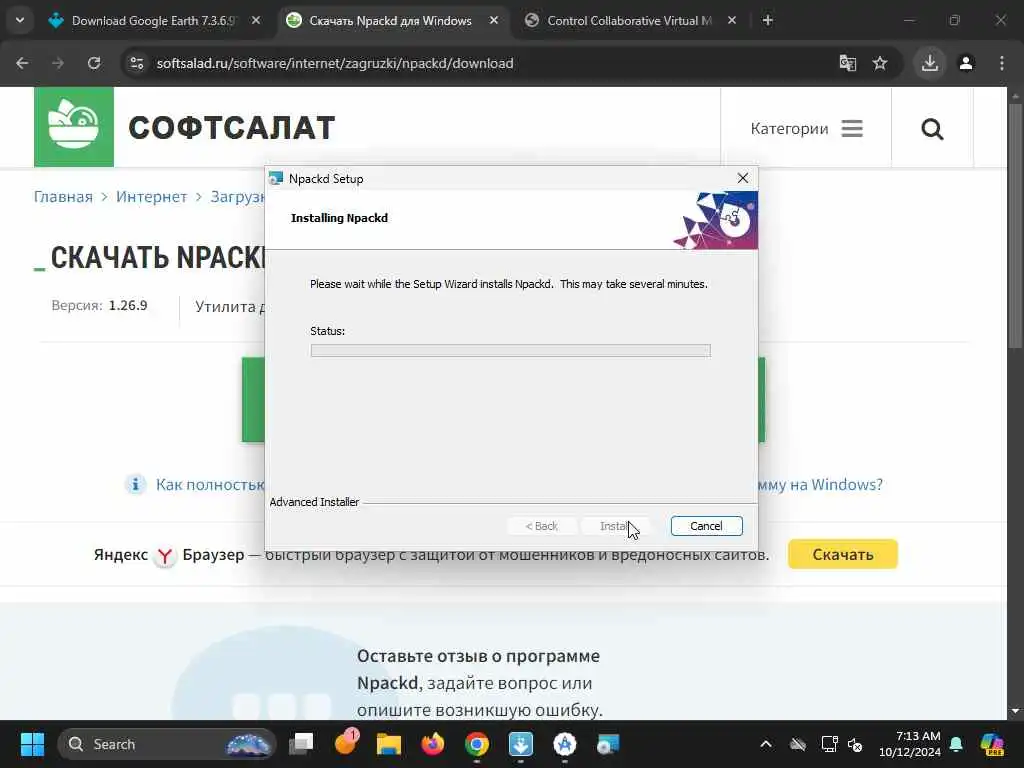Click the site search magnifier icon
1024x768 pixels.
point(932,129)
